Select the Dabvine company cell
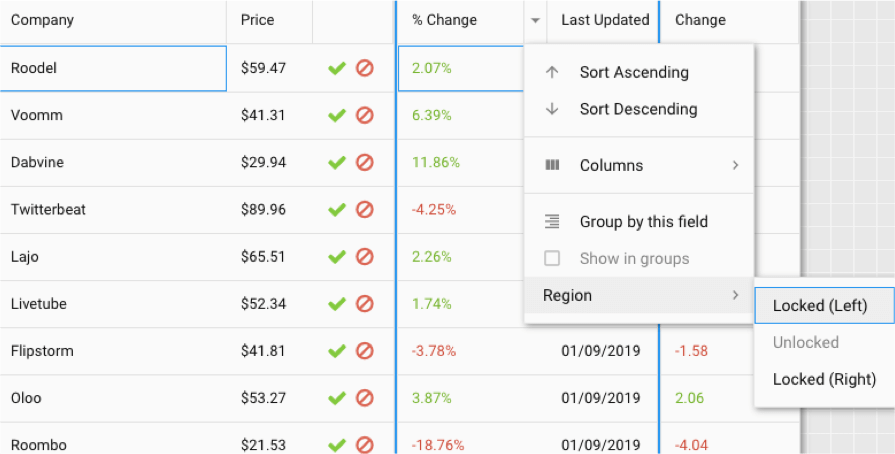 [x=113, y=163]
